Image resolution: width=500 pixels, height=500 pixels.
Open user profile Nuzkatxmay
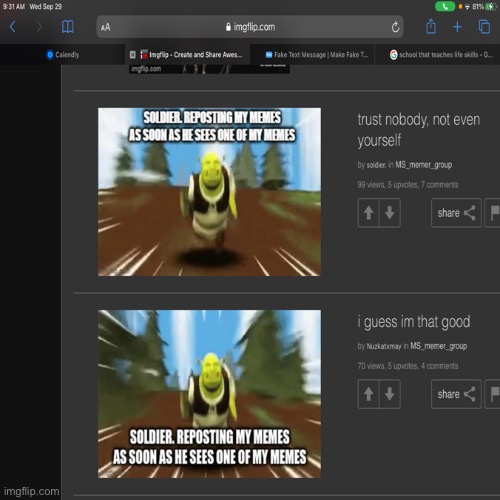tap(384, 346)
